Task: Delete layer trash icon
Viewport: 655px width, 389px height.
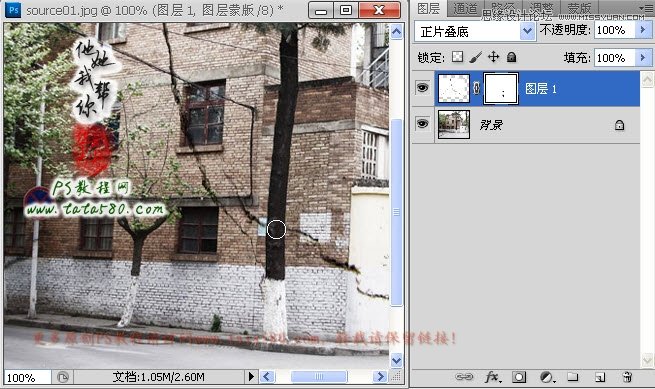Action: tap(627, 377)
